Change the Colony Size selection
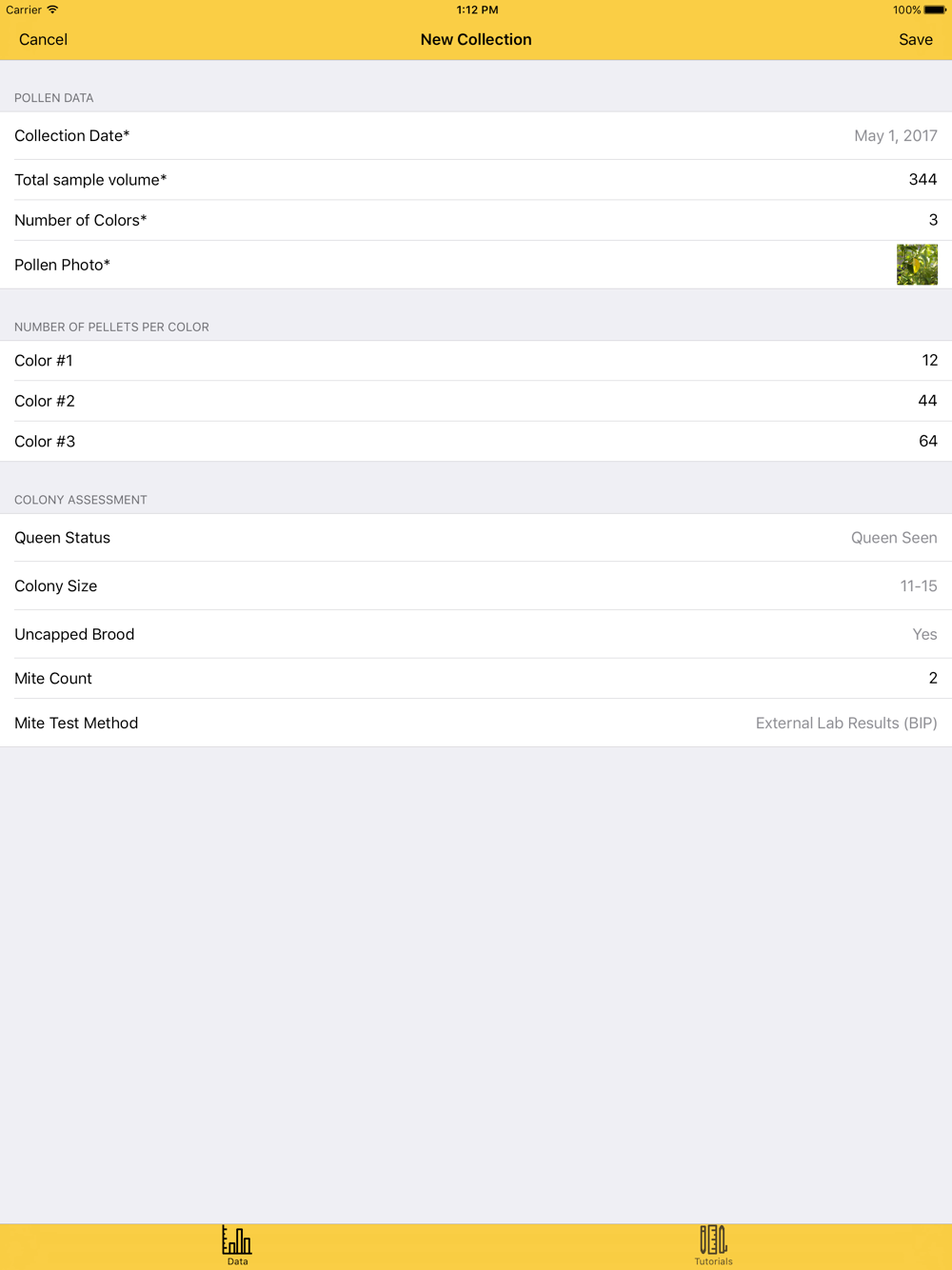 918,586
